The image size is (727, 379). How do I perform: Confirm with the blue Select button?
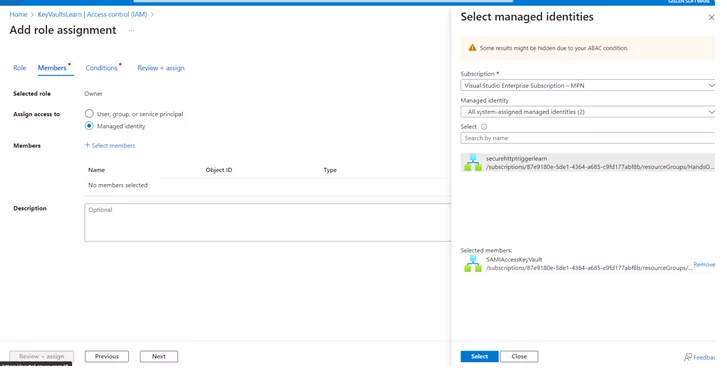point(479,356)
